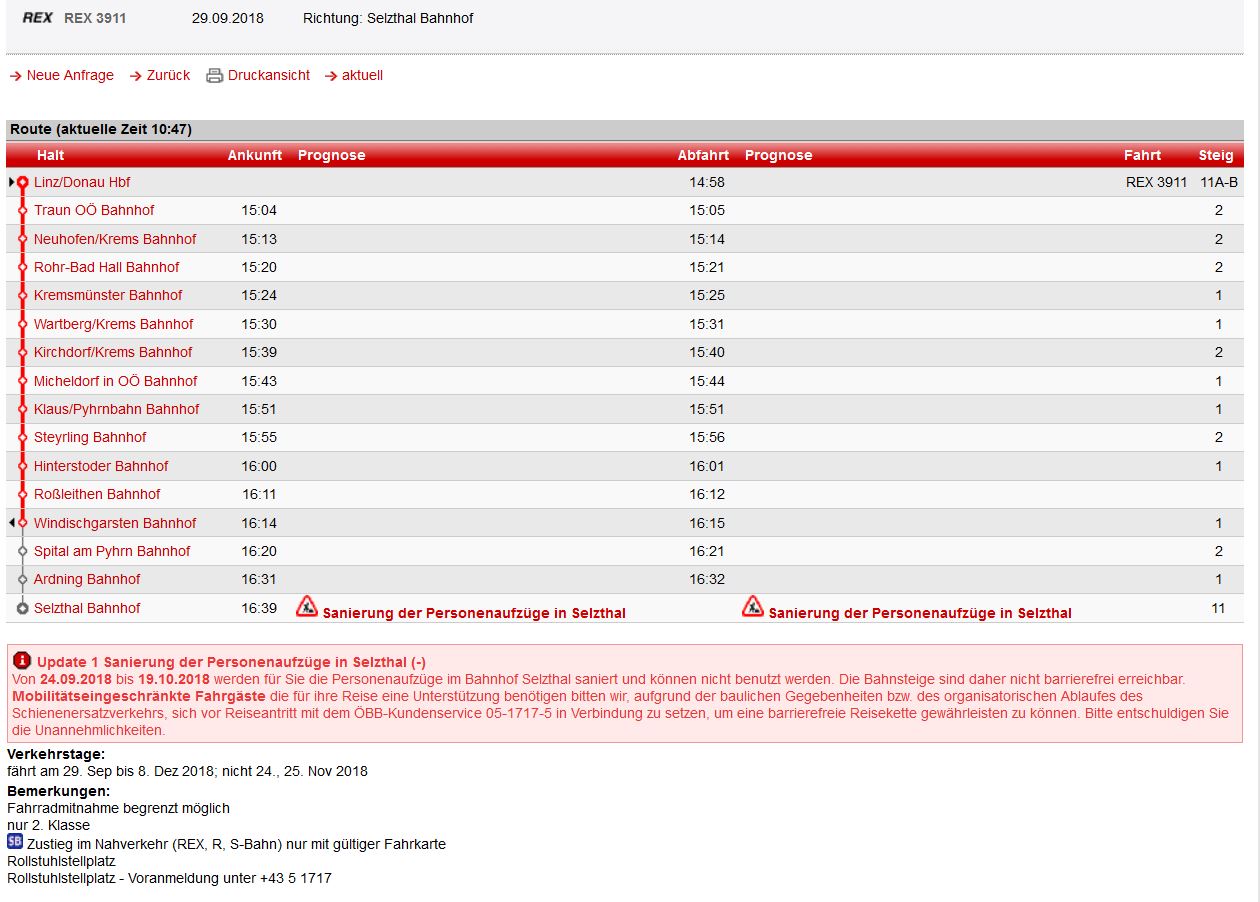Click the Abfahrt column header
This screenshot has height=902, width=1260.
703,155
